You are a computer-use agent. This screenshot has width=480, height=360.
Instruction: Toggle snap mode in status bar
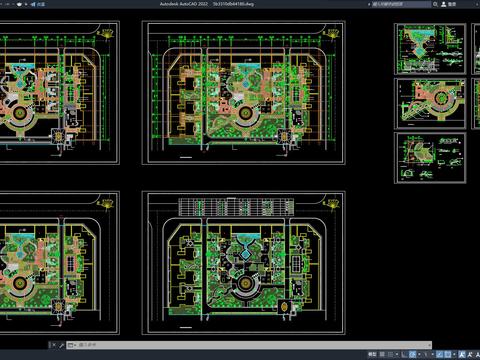click(x=390, y=354)
